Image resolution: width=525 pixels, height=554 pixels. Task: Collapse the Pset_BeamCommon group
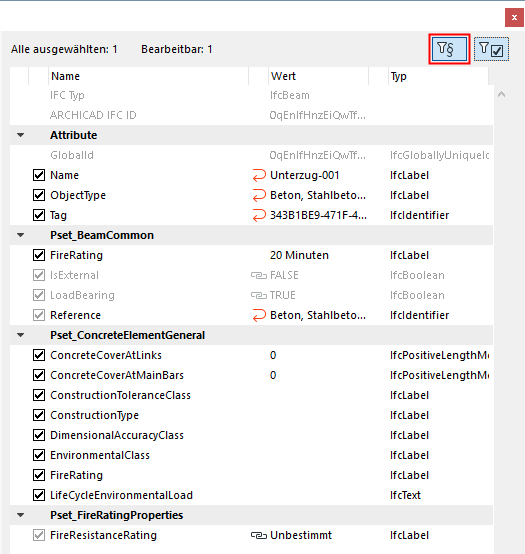(x=21, y=235)
